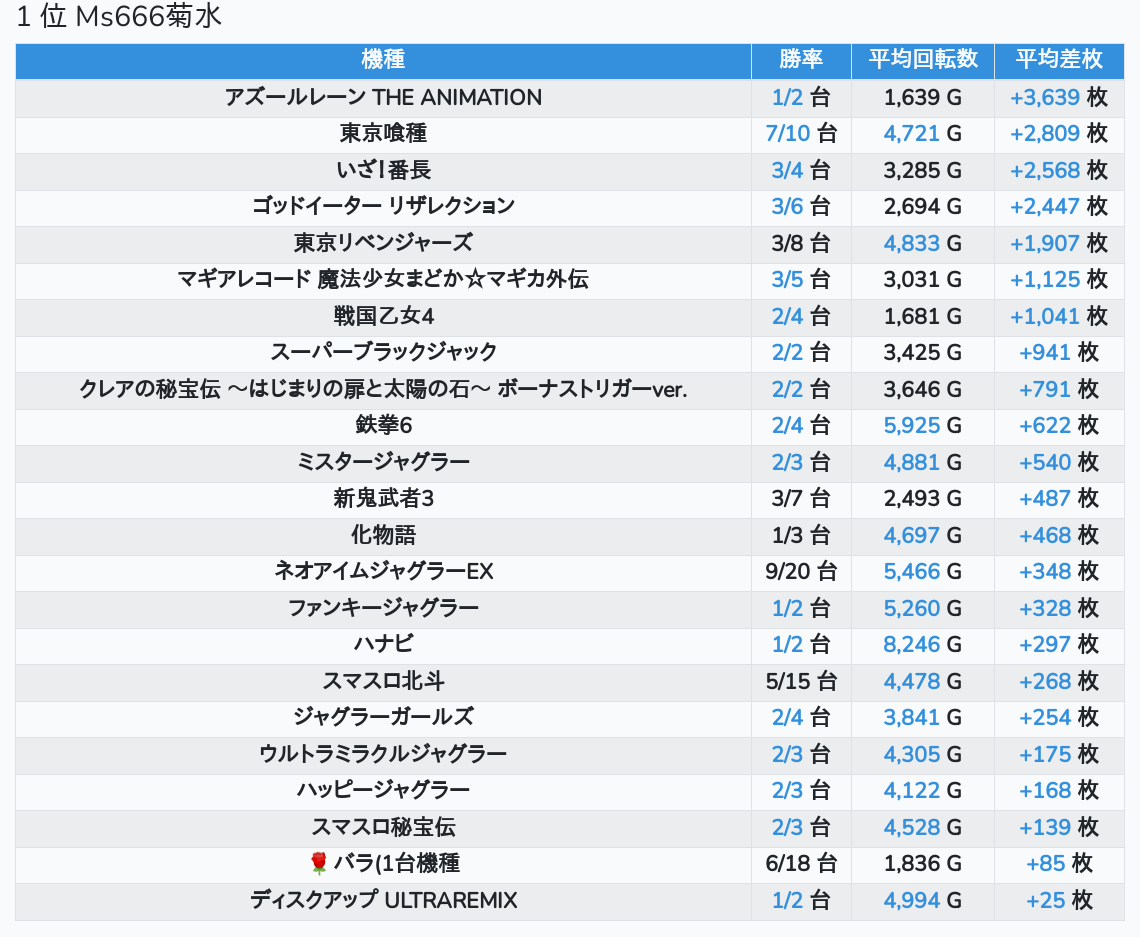Viewport: 1140px width, 937px height.
Task: Open the 5,925 G link for 鉄拳6
Action: [x=911, y=425]
